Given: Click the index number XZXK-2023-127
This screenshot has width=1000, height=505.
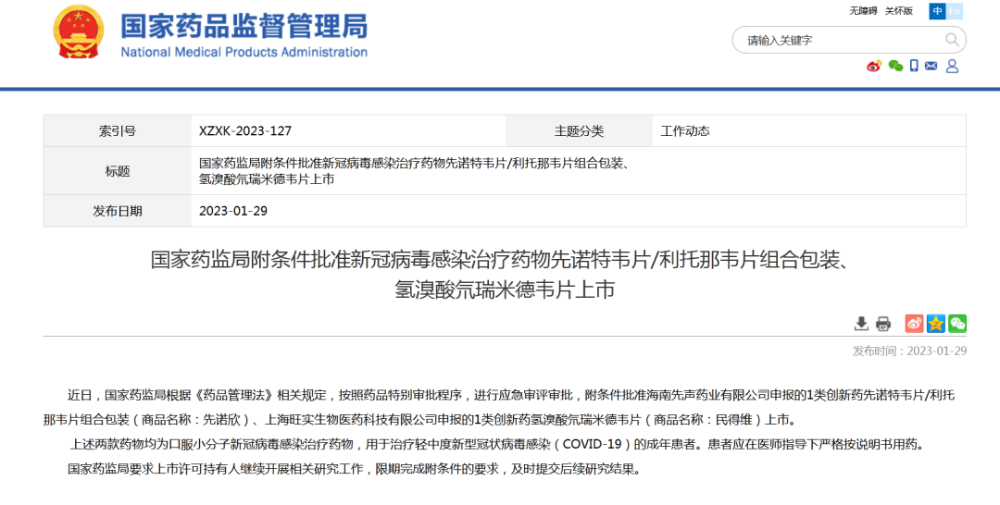Looking at the screenshot, I should click(245, 131).
